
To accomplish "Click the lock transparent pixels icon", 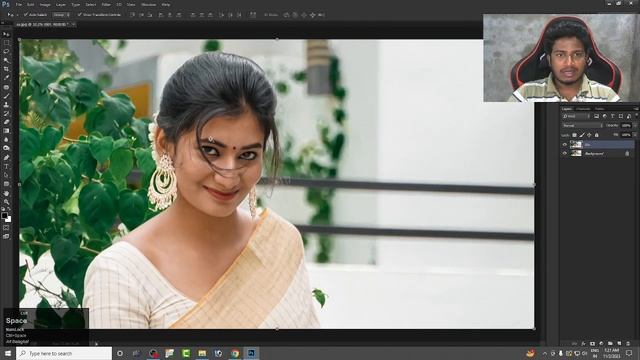I will pos(574,135).
